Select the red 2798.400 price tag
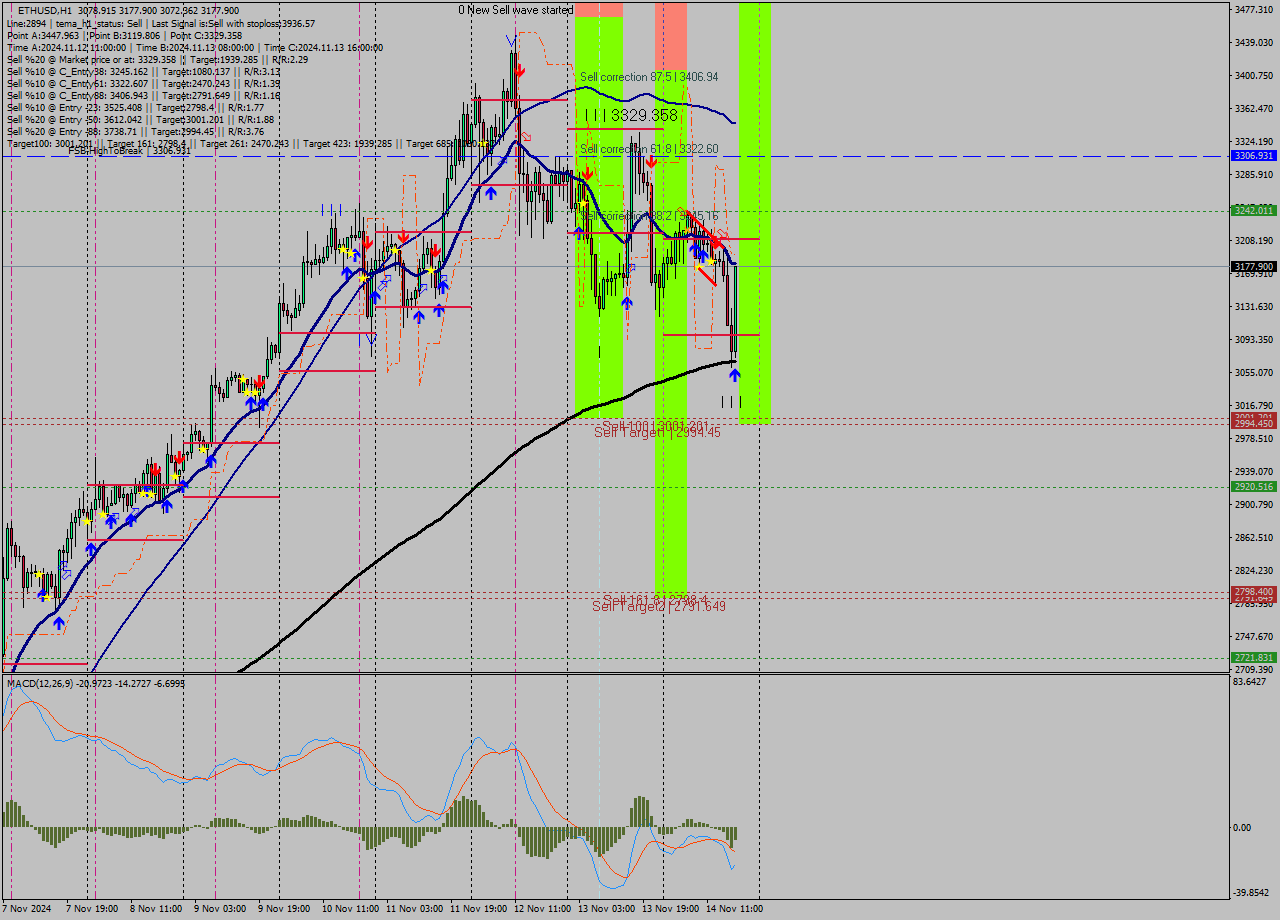 [x=1254, y=591]
